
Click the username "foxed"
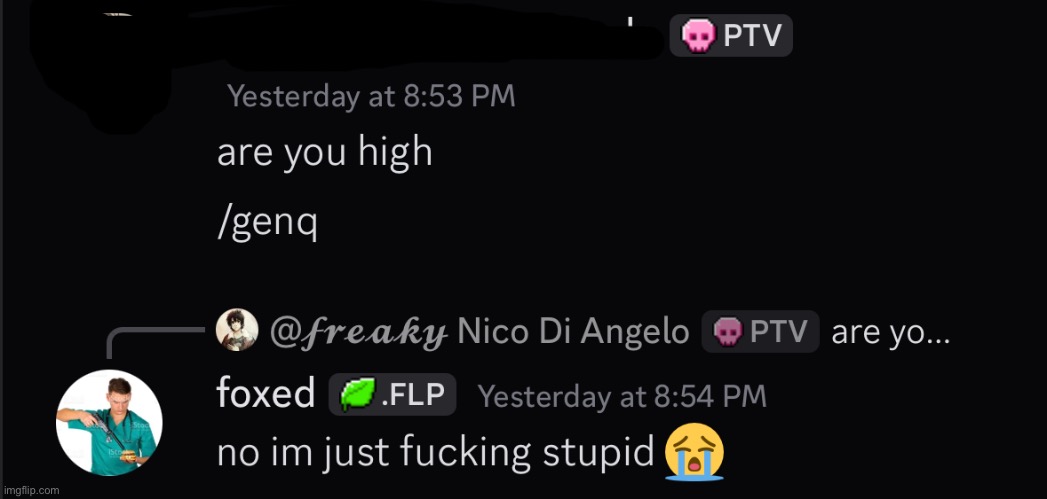tap(266, 393)
